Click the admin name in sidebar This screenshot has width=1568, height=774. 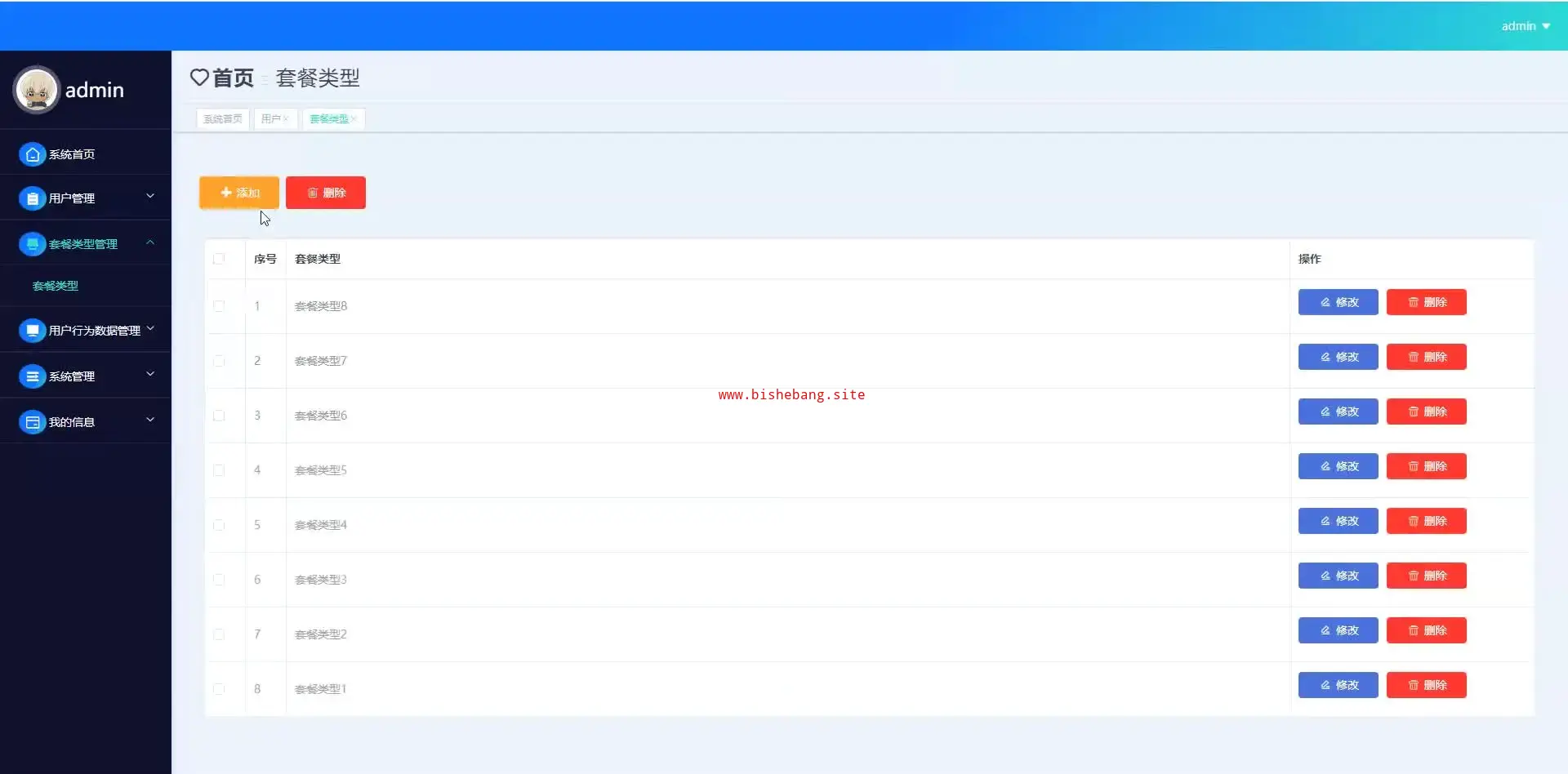(x=95, y=90)
